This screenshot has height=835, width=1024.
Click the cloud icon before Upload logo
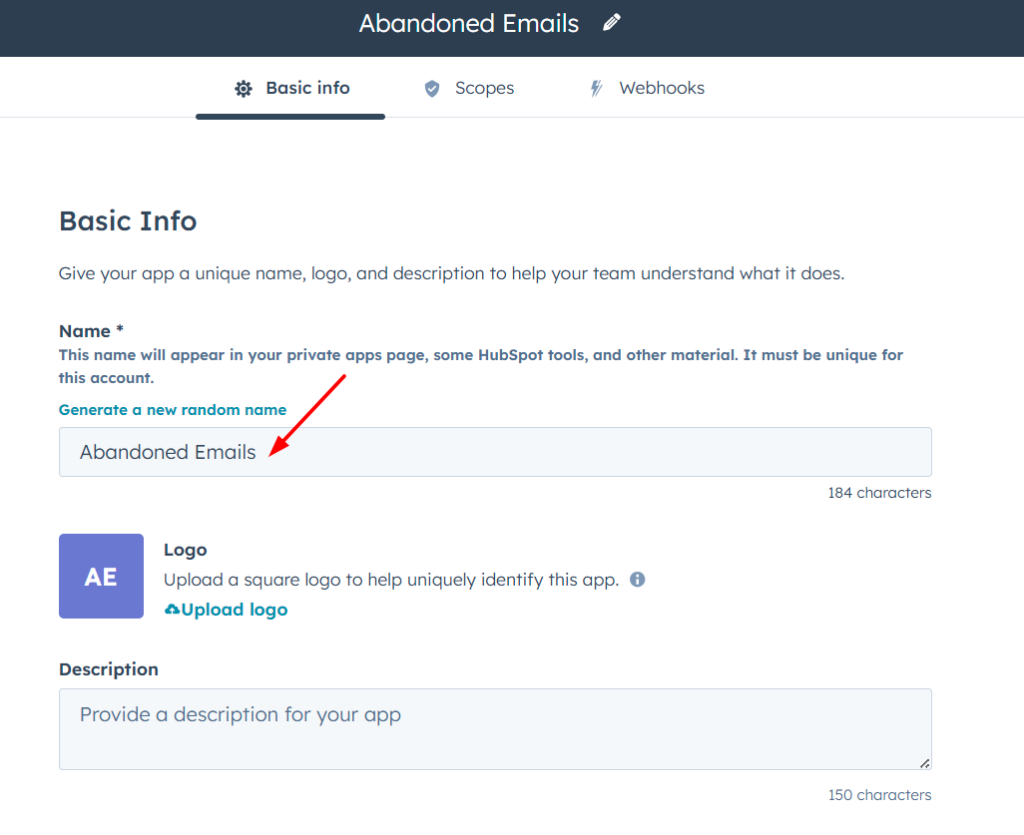pos(172,609)
